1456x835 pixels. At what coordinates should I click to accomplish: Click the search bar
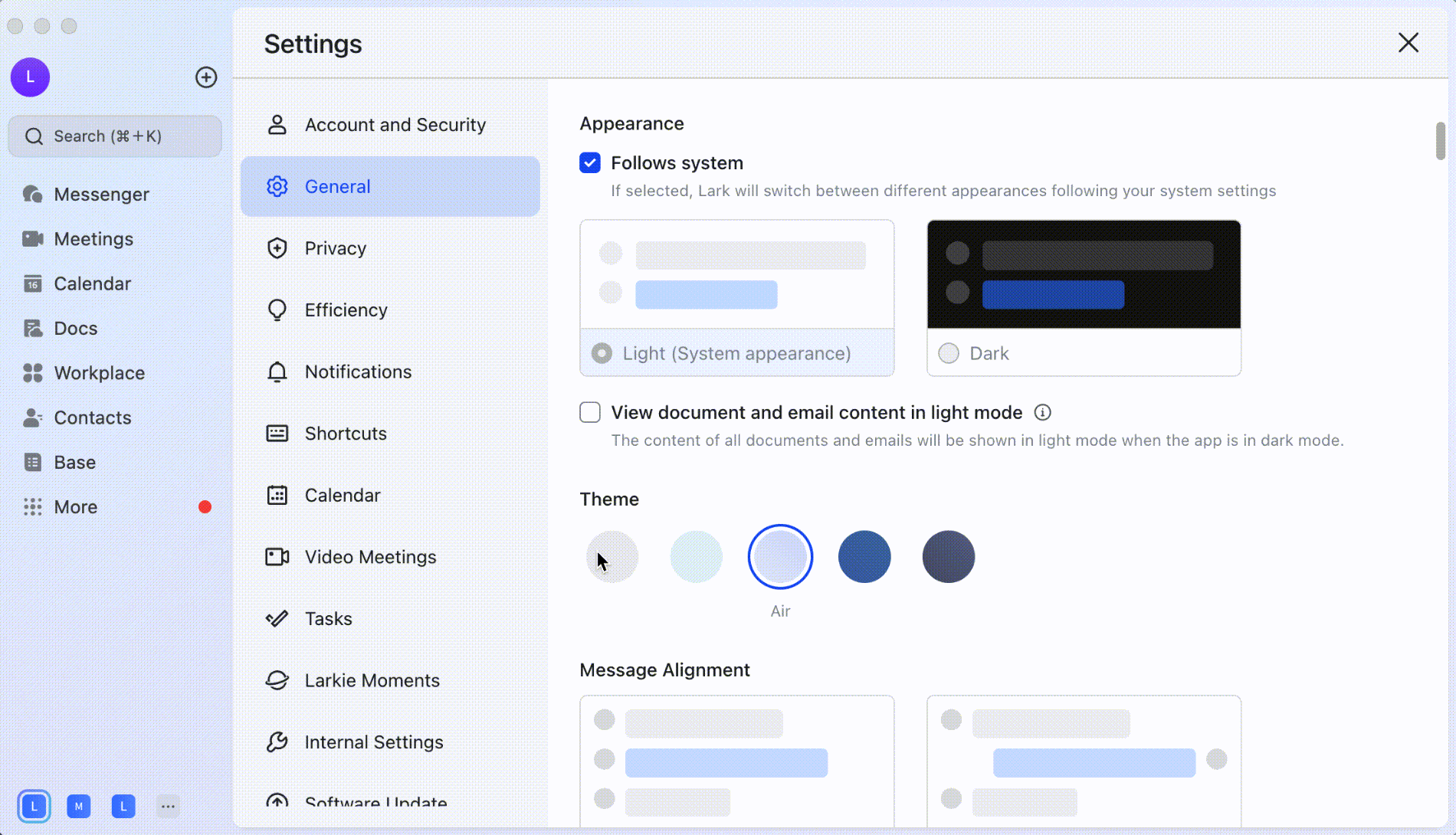click(114, 136)
